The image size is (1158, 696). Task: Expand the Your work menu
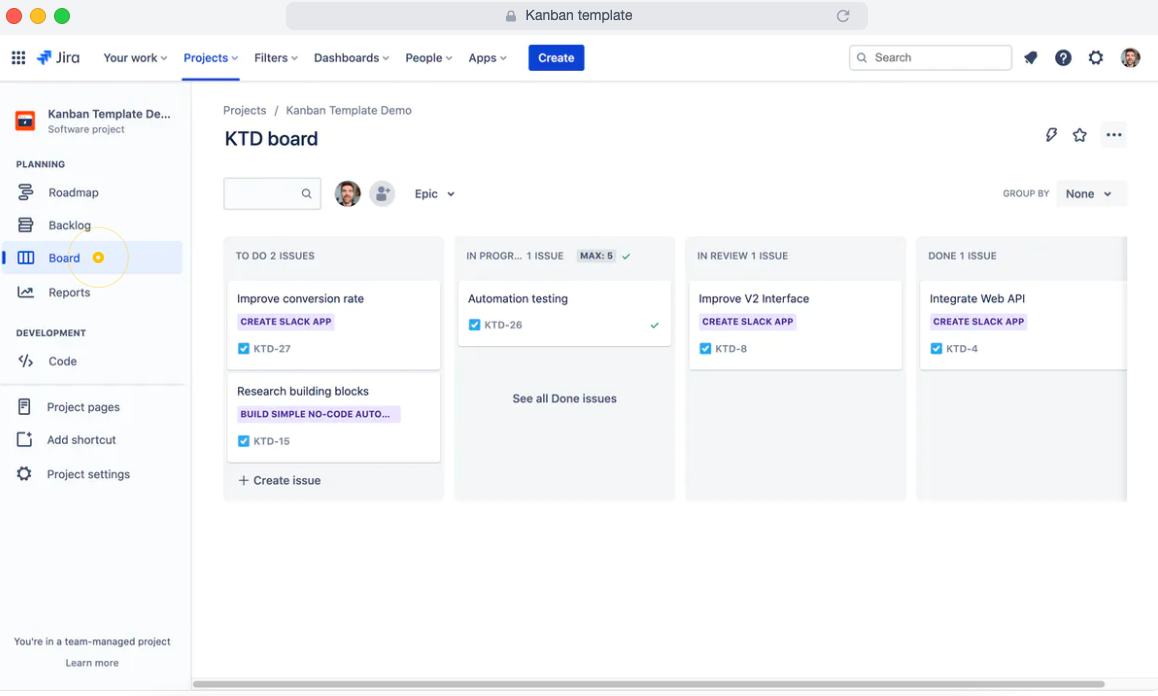click(x=135, y=58)
